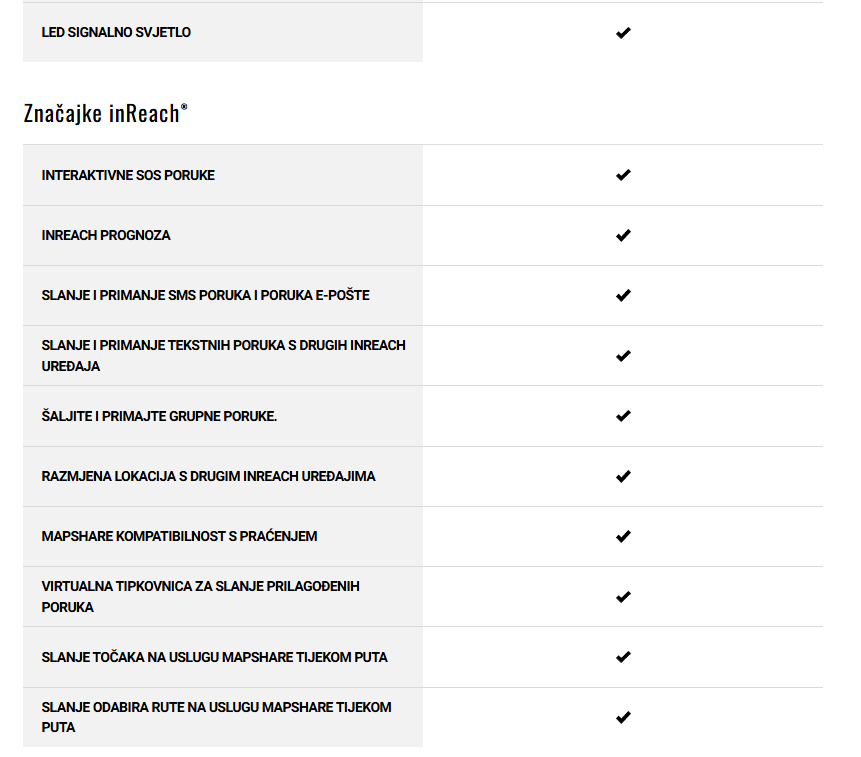Click checkmark for slanje odabira rute
The width and height of the screenshot is (861, 757).
coord(623,717)
